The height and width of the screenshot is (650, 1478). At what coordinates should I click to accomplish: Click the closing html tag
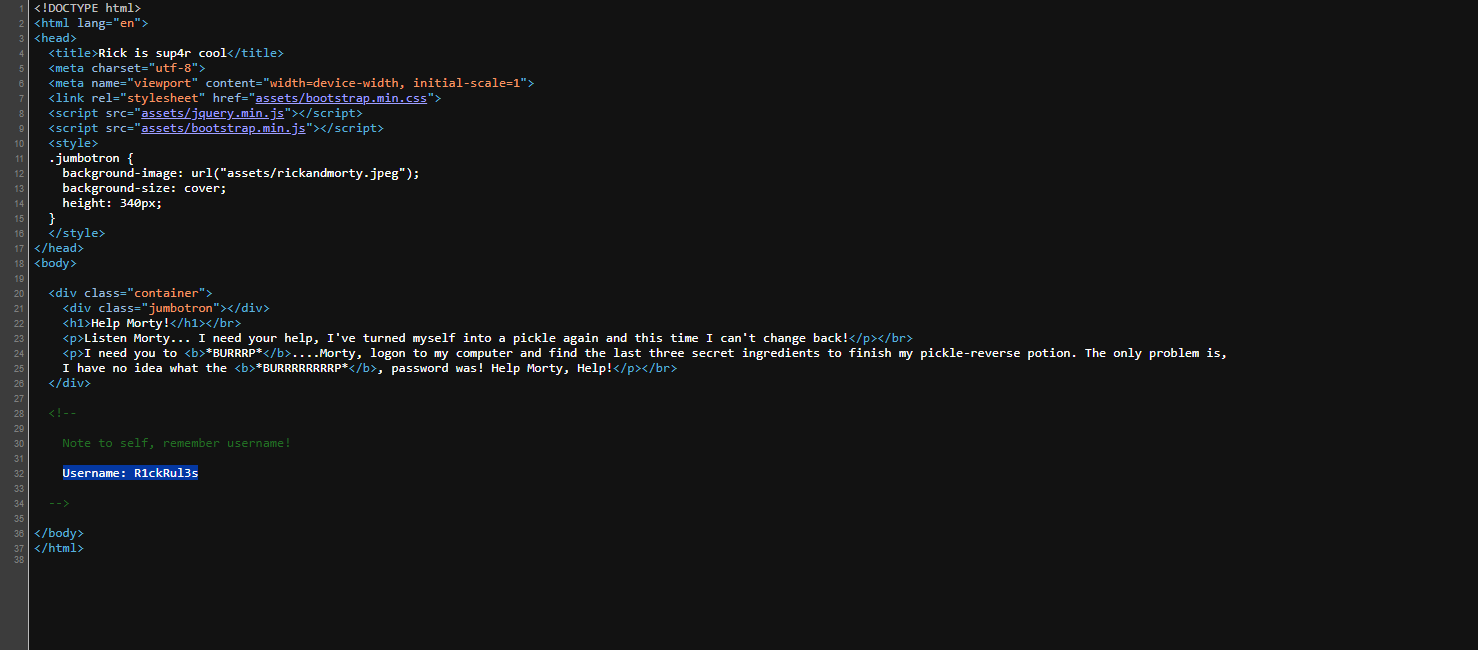pos(59,548)
